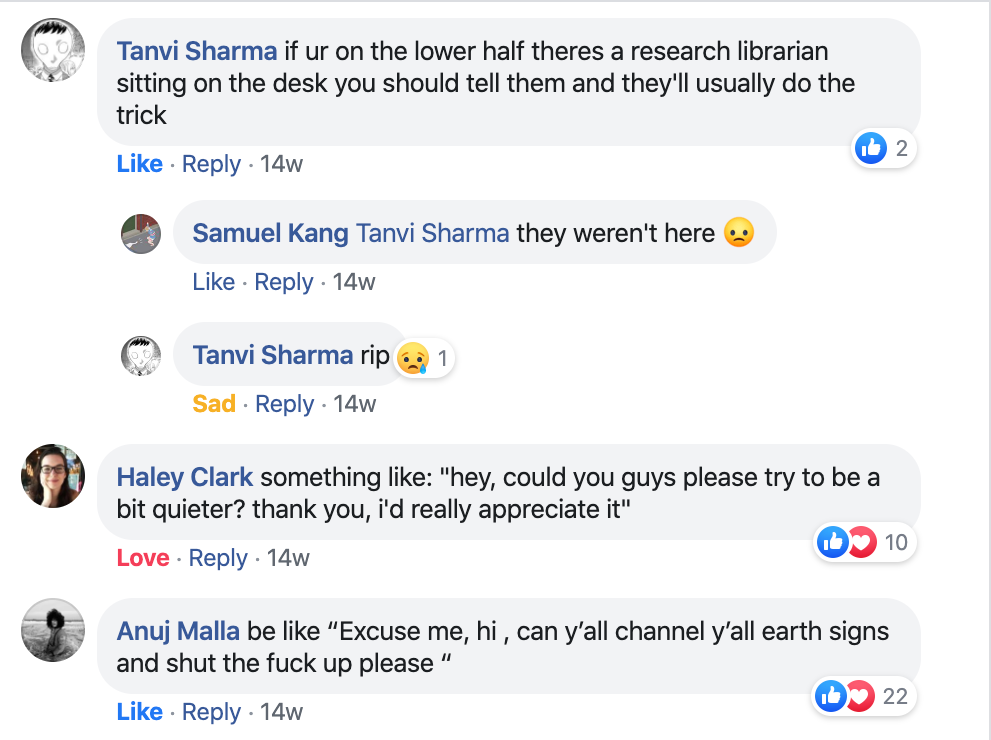Open Haley Clark's profile name link

(185, 477)
